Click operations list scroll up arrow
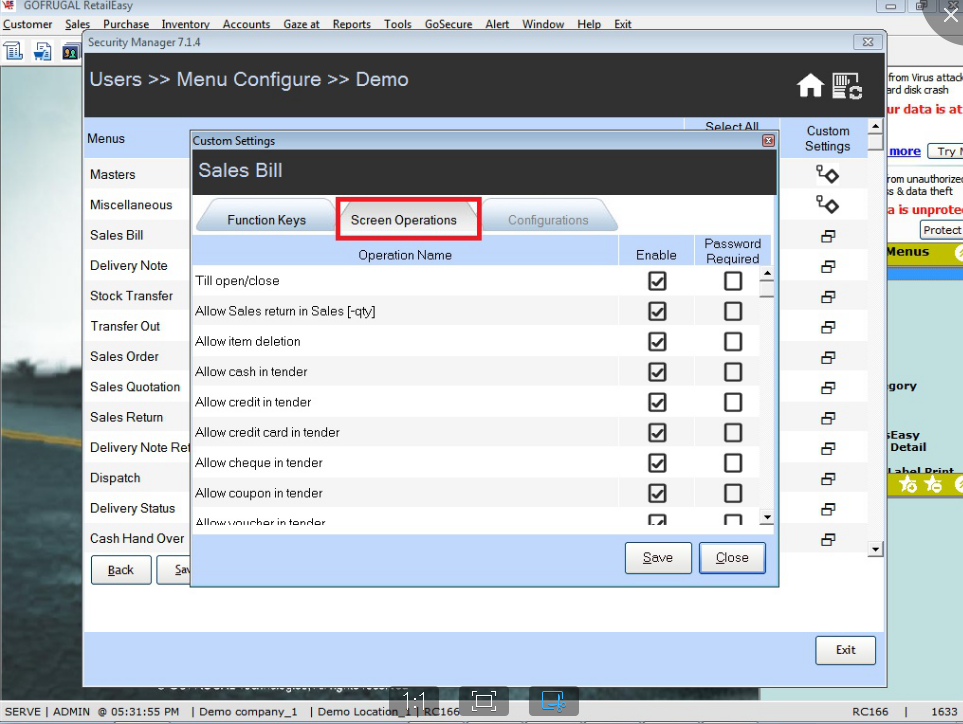963x724 pixels. (x=766, y=273)
